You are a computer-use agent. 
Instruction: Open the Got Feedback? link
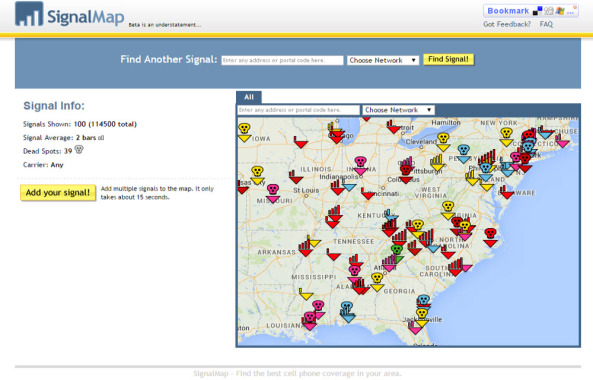click(507, 24)
